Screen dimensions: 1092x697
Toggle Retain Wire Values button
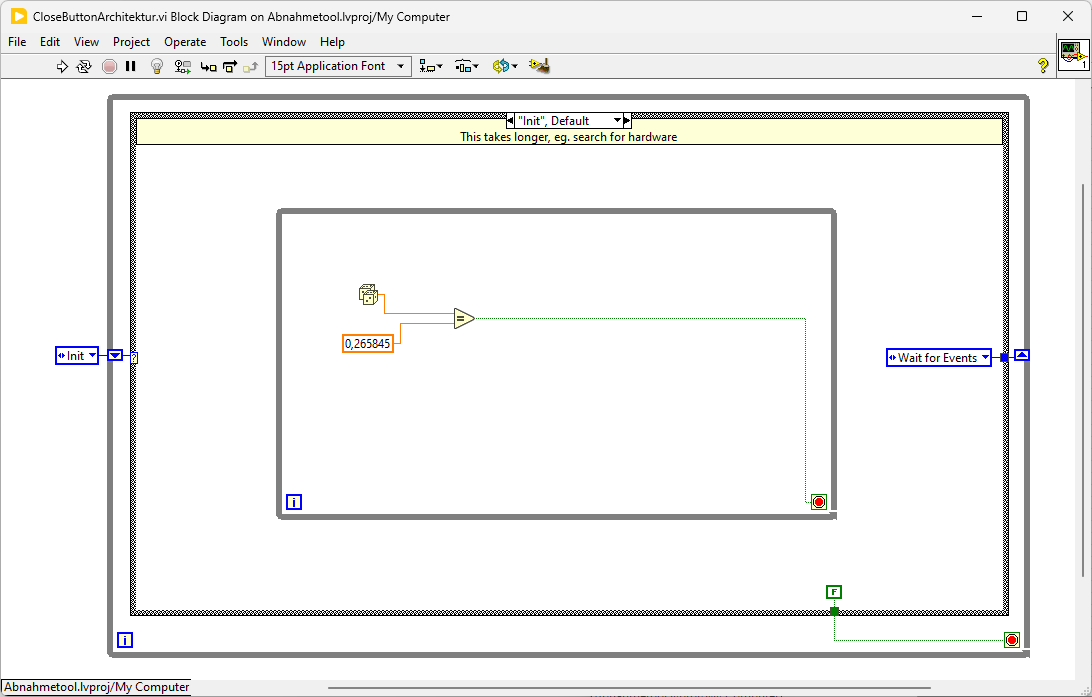click(x=183, y=66)
